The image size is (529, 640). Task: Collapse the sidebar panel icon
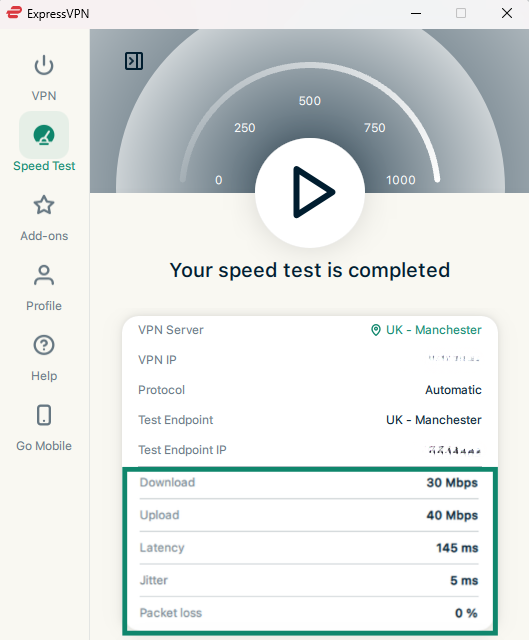coord(134,61)
